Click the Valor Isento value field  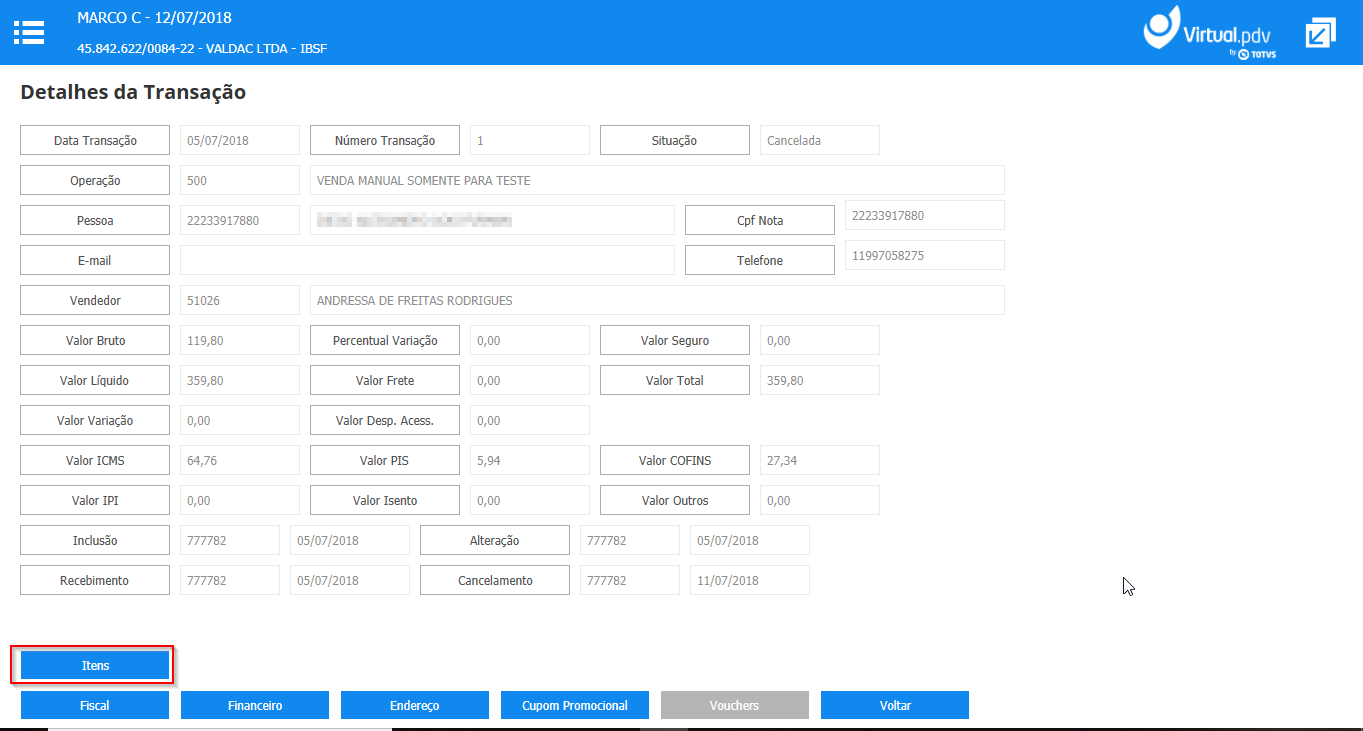[x=530, y=500]
